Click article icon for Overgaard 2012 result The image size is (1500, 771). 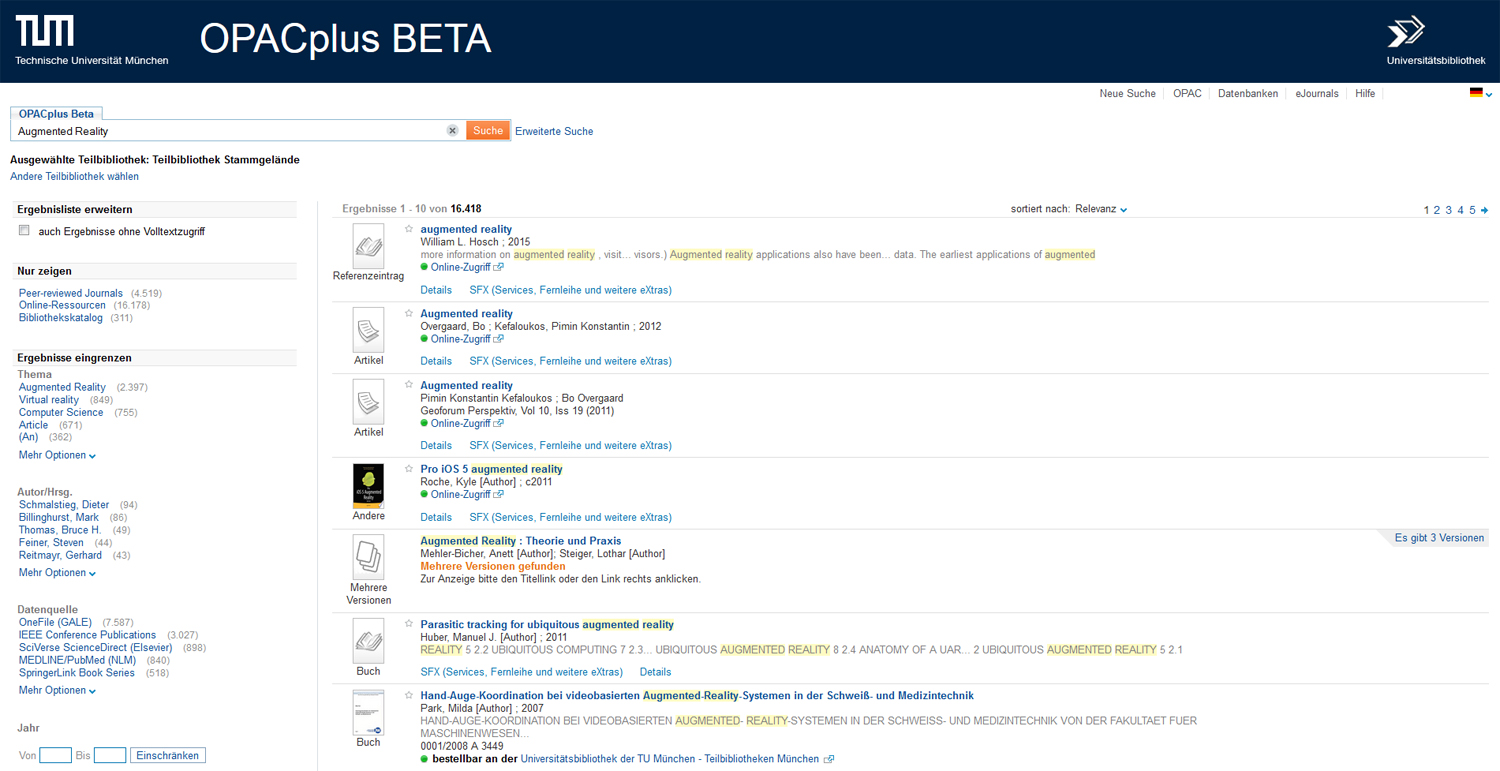coord(368,329)
